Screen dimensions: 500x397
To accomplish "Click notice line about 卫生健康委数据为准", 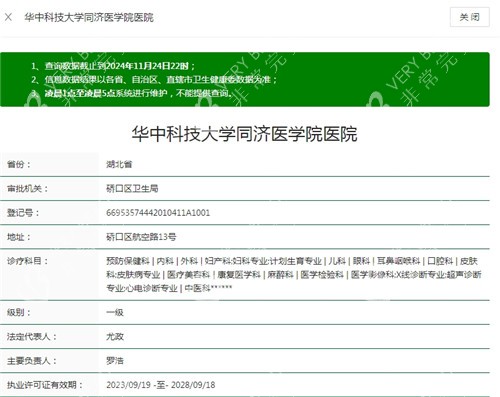I will click(x=154, y=79).
